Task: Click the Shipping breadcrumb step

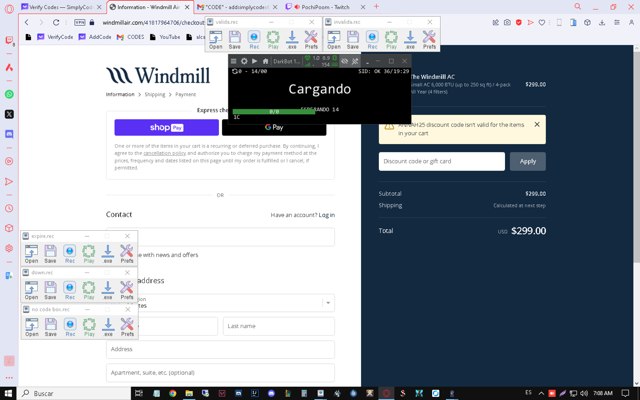Action: point(155,94)
